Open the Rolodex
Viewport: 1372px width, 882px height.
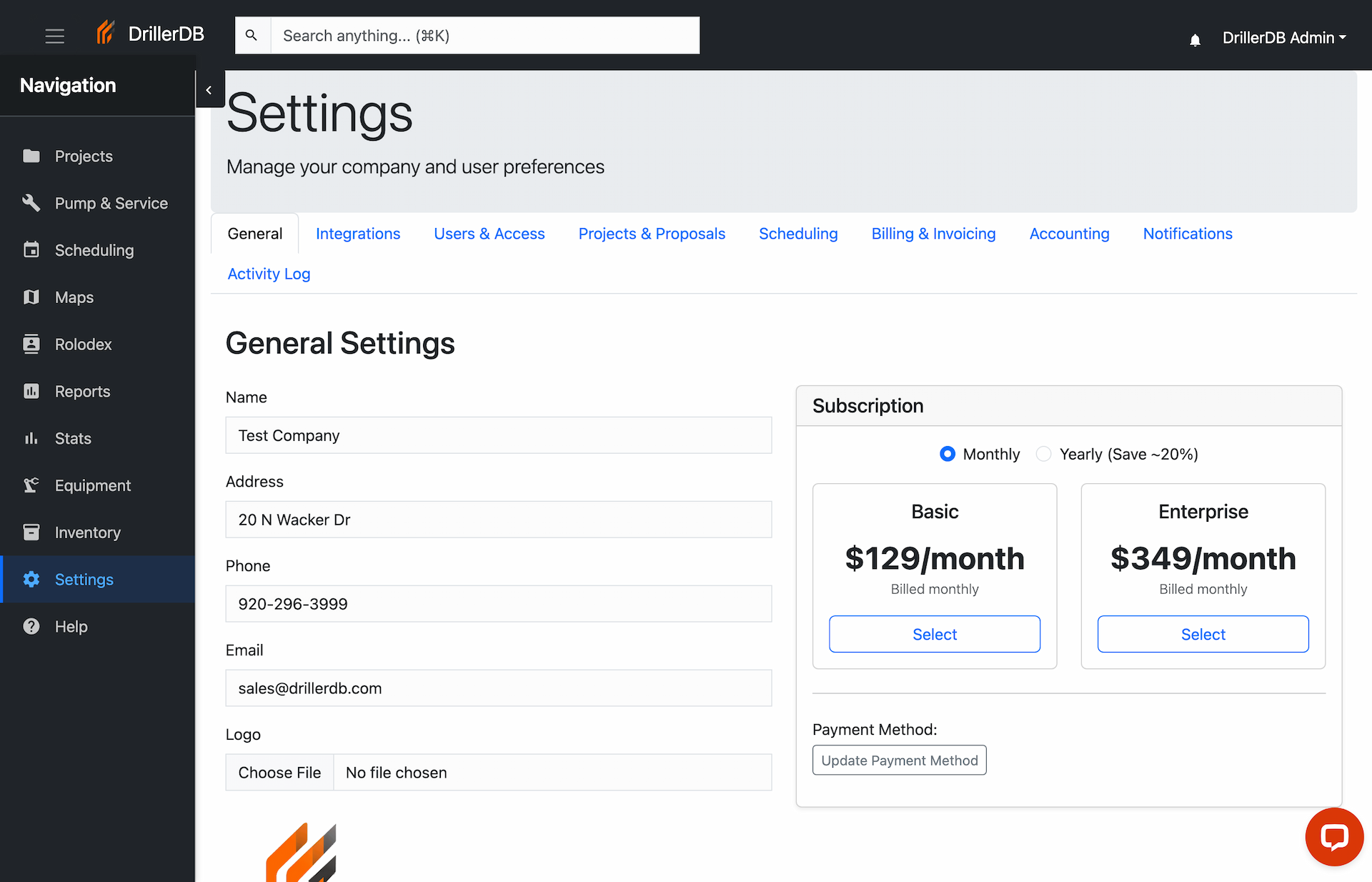coord(84,344)
